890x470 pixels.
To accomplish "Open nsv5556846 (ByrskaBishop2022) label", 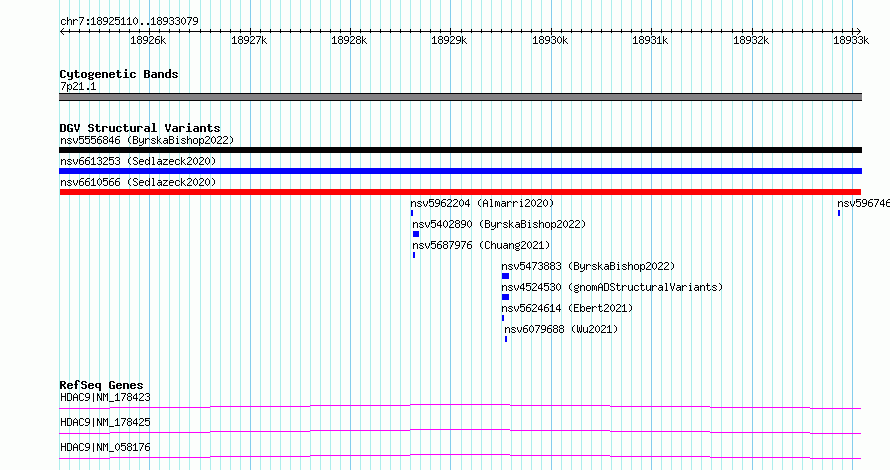I will [147, 140].
